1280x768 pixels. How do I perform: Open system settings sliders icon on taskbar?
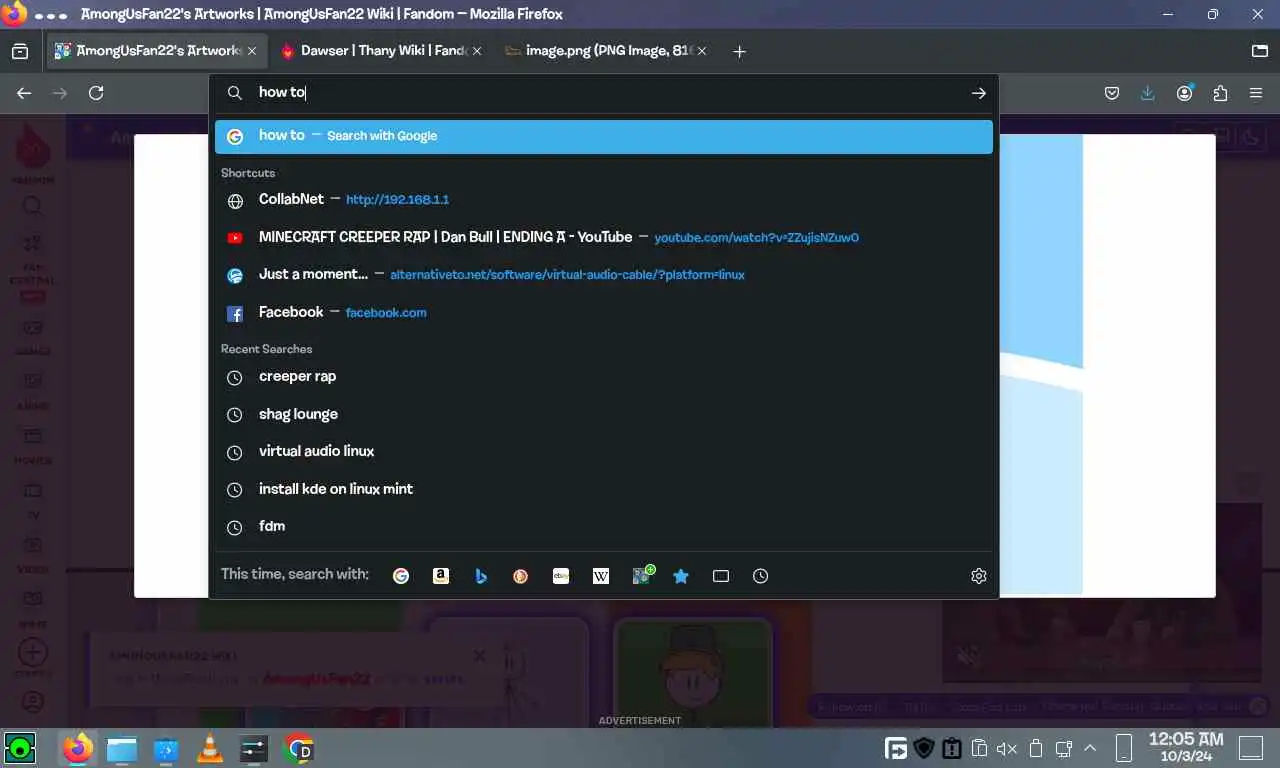tap(254, 748)
